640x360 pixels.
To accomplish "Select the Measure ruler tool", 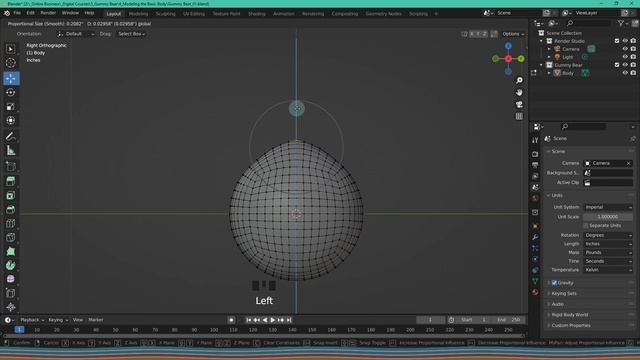I will click(11, 150).
